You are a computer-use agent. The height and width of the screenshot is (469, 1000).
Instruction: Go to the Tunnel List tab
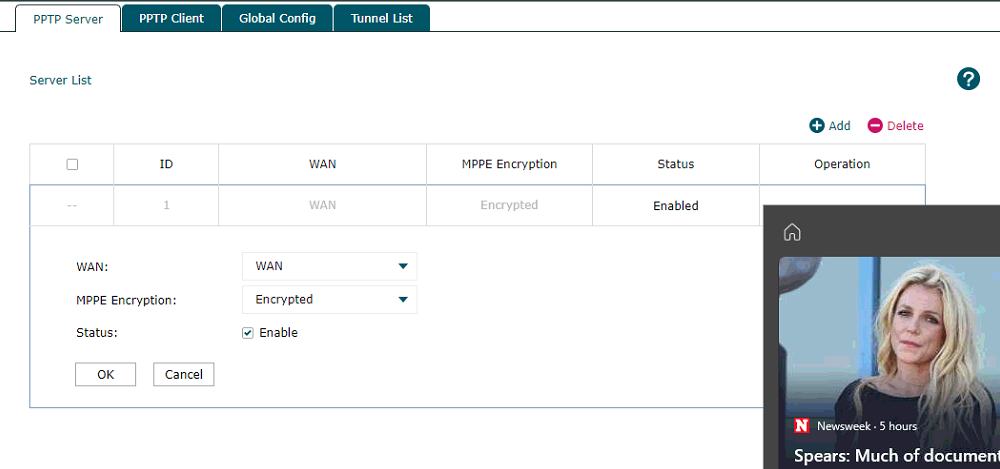(x=381, y=18)
